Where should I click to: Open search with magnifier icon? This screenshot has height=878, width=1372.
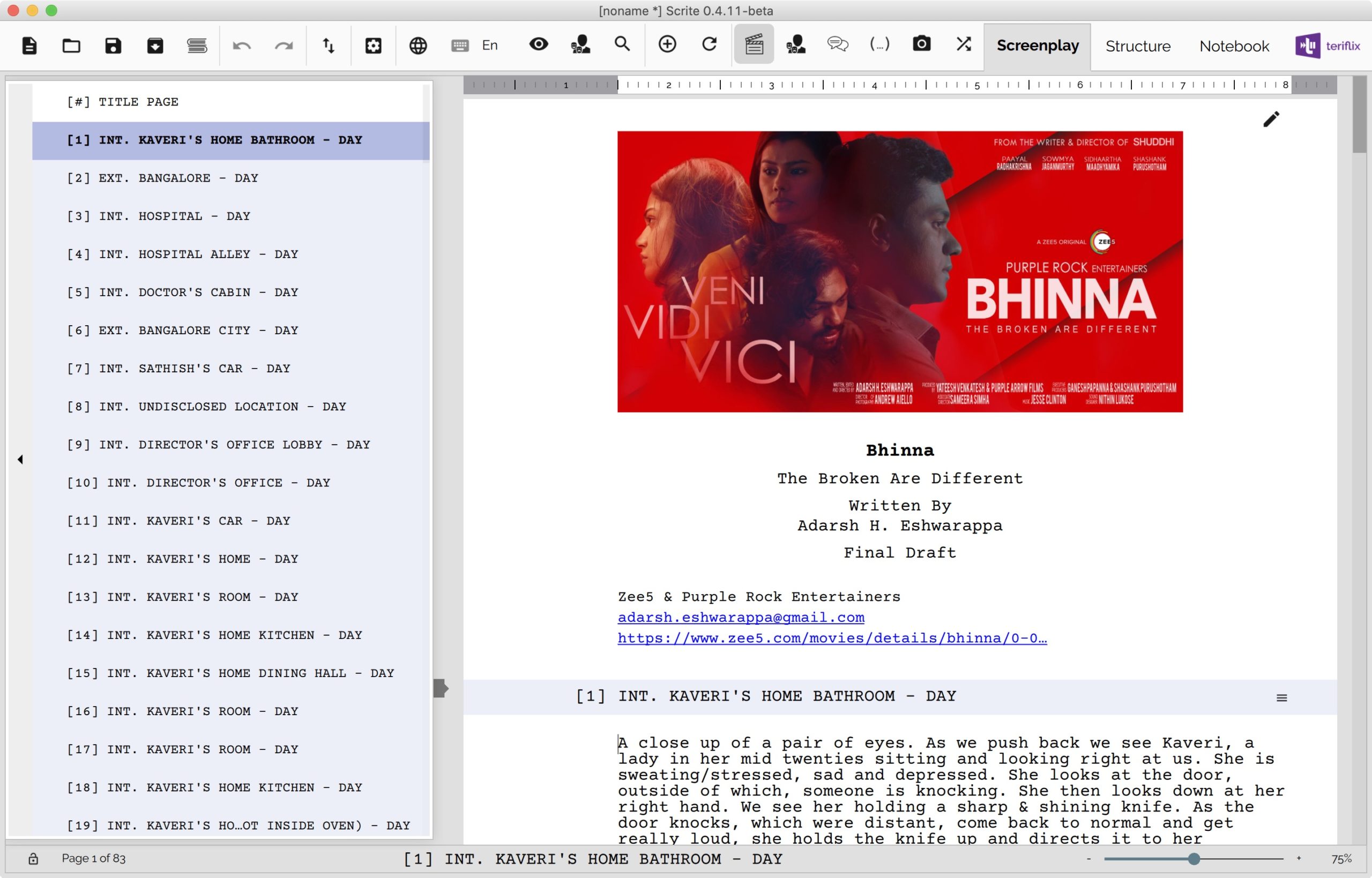pos(622,44)
